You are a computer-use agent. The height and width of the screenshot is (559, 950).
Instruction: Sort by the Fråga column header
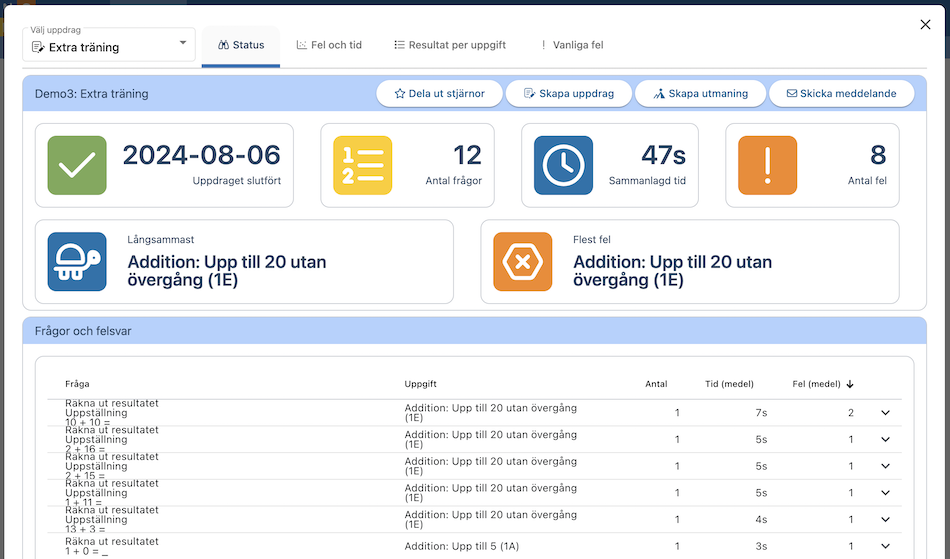77,384
